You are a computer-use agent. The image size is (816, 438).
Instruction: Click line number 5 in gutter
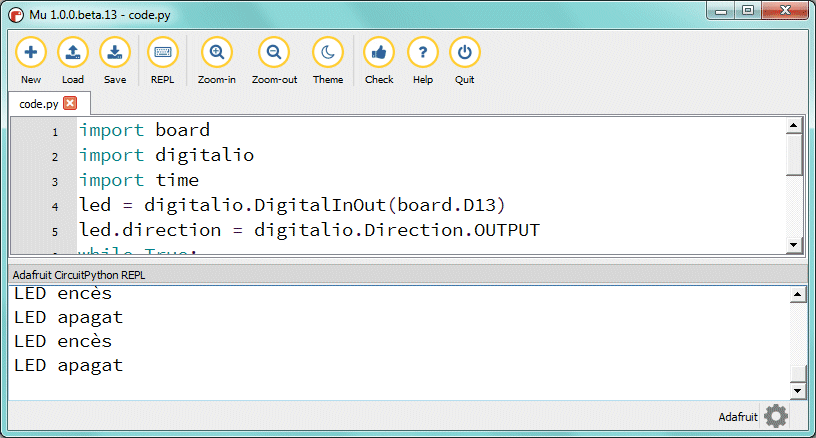point(55,232)
